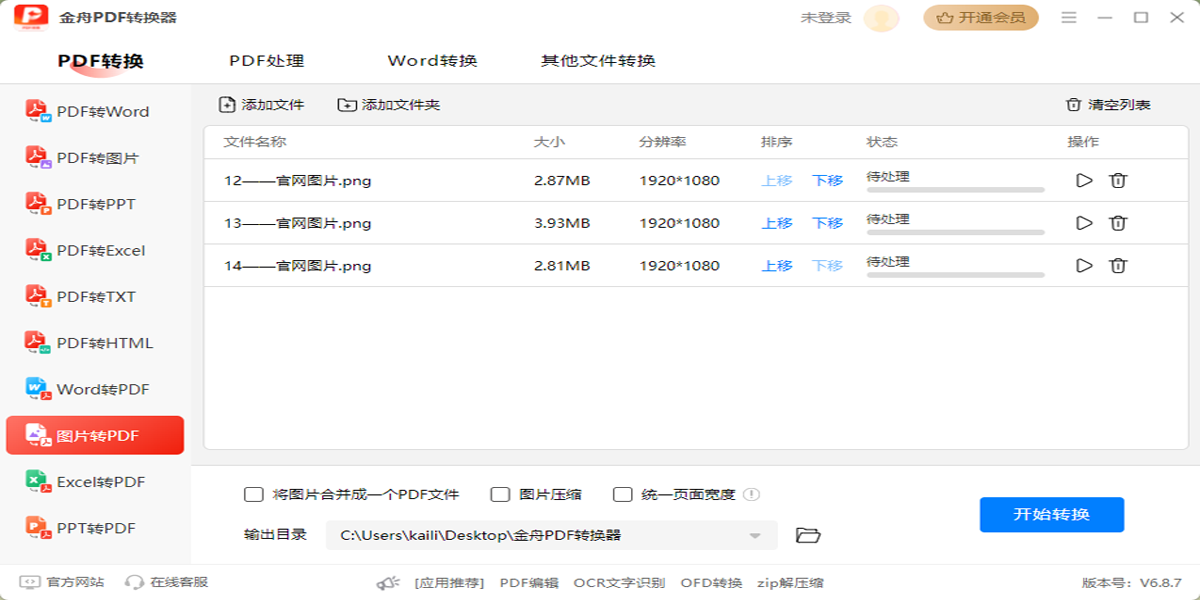Delete 12——官网图片.png with its trash icon

1118,181
